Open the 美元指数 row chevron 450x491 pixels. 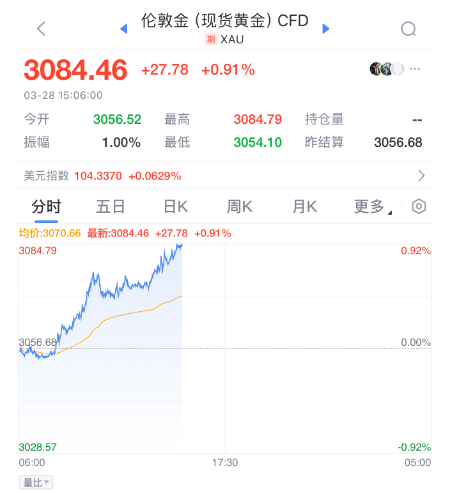click(421, 175)
